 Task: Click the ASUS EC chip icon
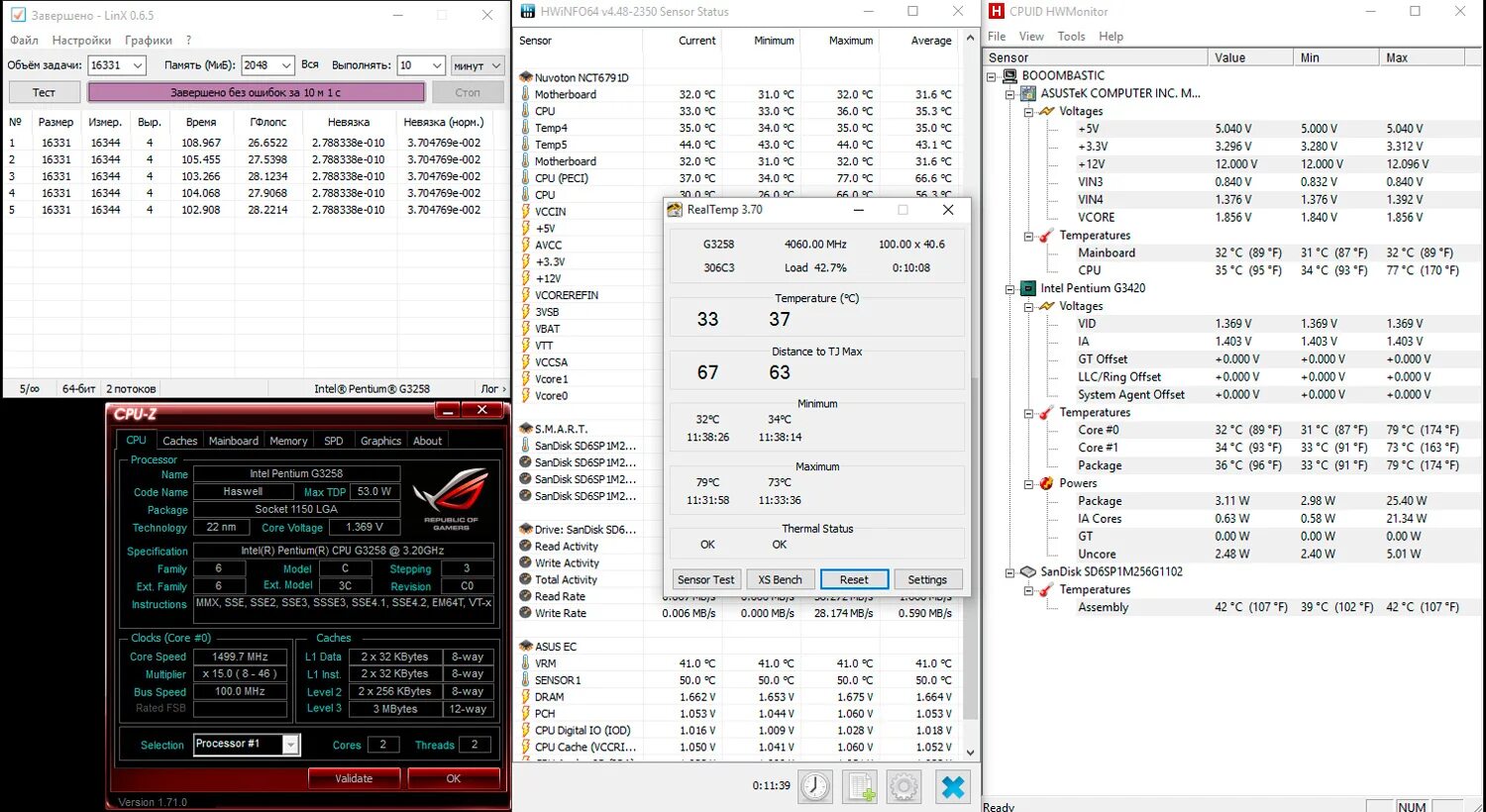click(526, 647)
